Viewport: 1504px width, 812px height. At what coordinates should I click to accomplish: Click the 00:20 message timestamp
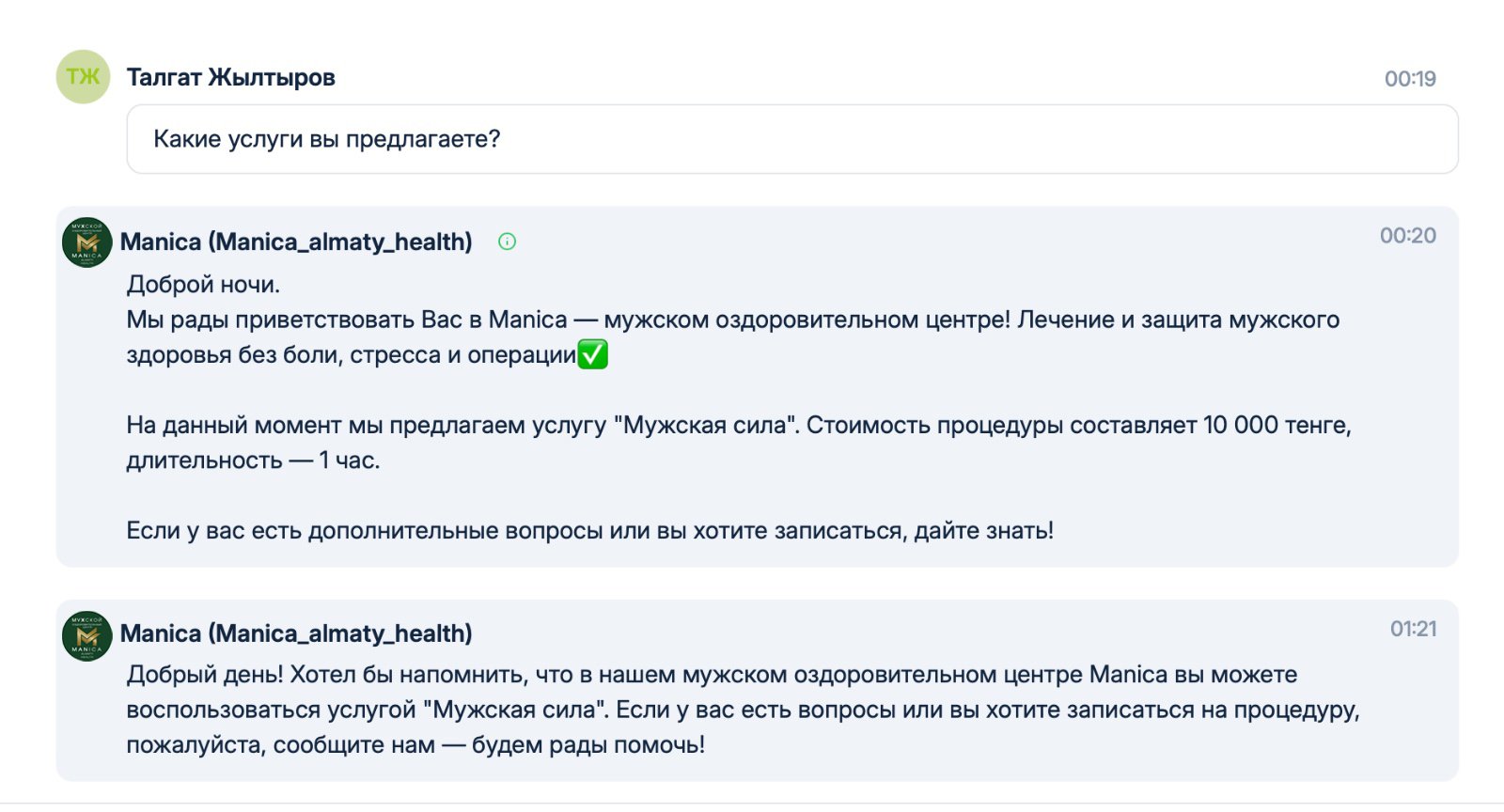click(x=1407, y=236)
